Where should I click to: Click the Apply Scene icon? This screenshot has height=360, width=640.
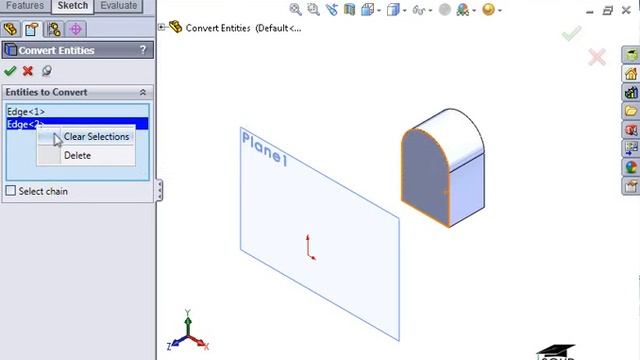click(462, 9)
